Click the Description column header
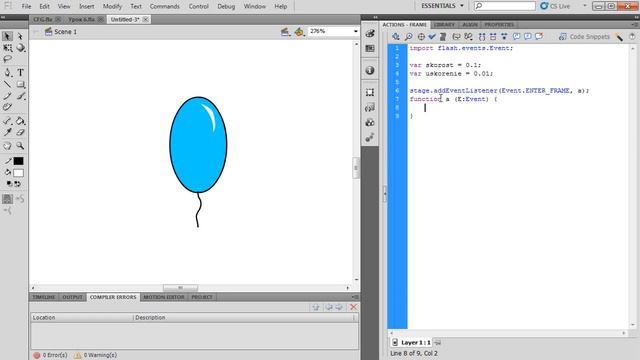Image resolution: width=640 pixels, height=360 pixels. tap(245, 317)
